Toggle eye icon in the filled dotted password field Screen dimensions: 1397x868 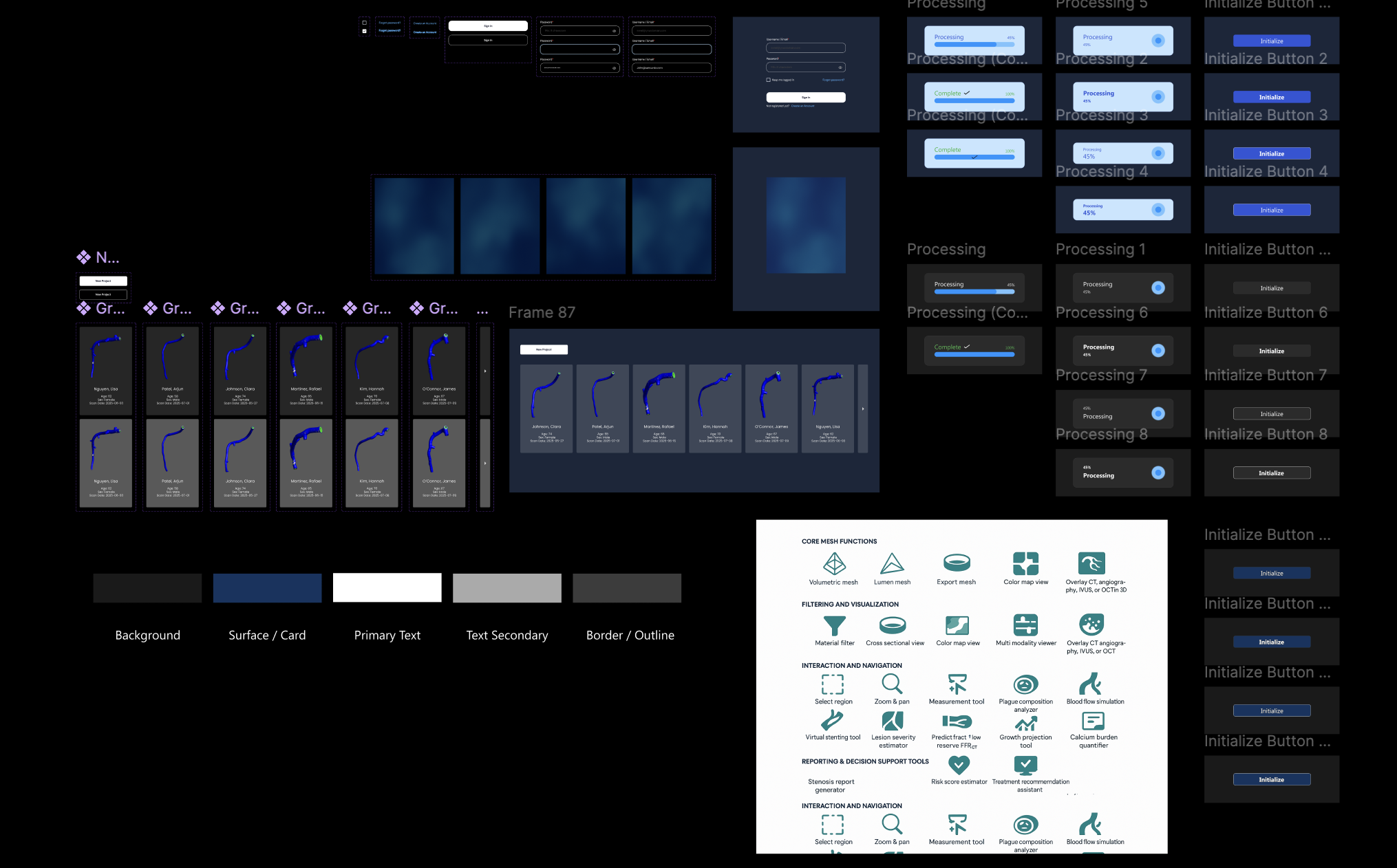(614, 68)
